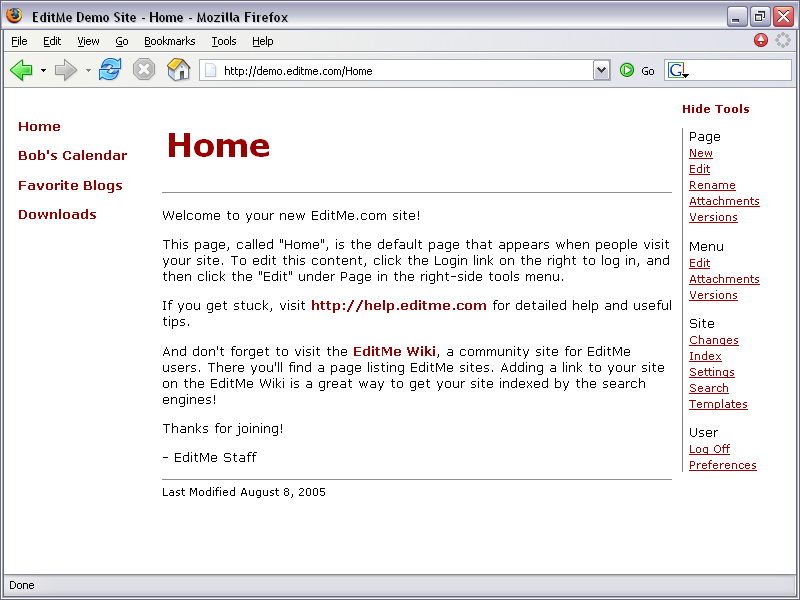Viewport: 800px width, 600px height.
Task: Click the large Home page heading
Action: (218, 145)
